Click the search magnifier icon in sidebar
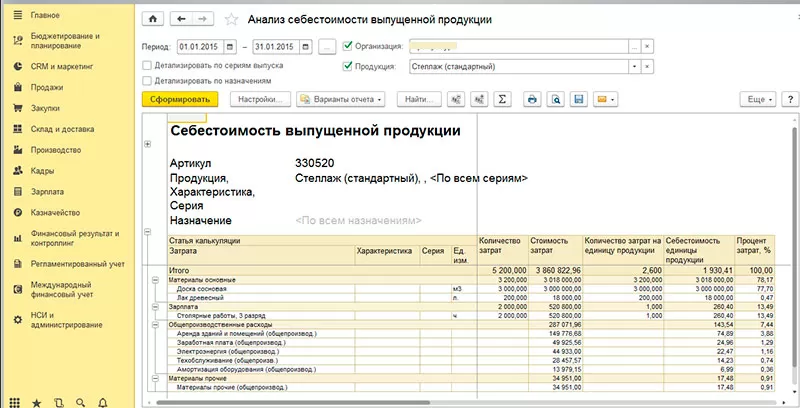 click(x=80, y=402)
